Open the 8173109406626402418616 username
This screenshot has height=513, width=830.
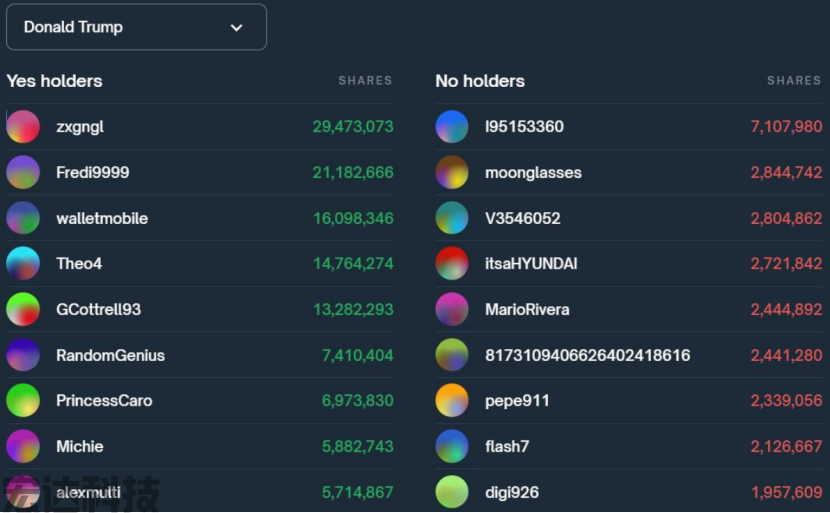click(x=588, y=355)
